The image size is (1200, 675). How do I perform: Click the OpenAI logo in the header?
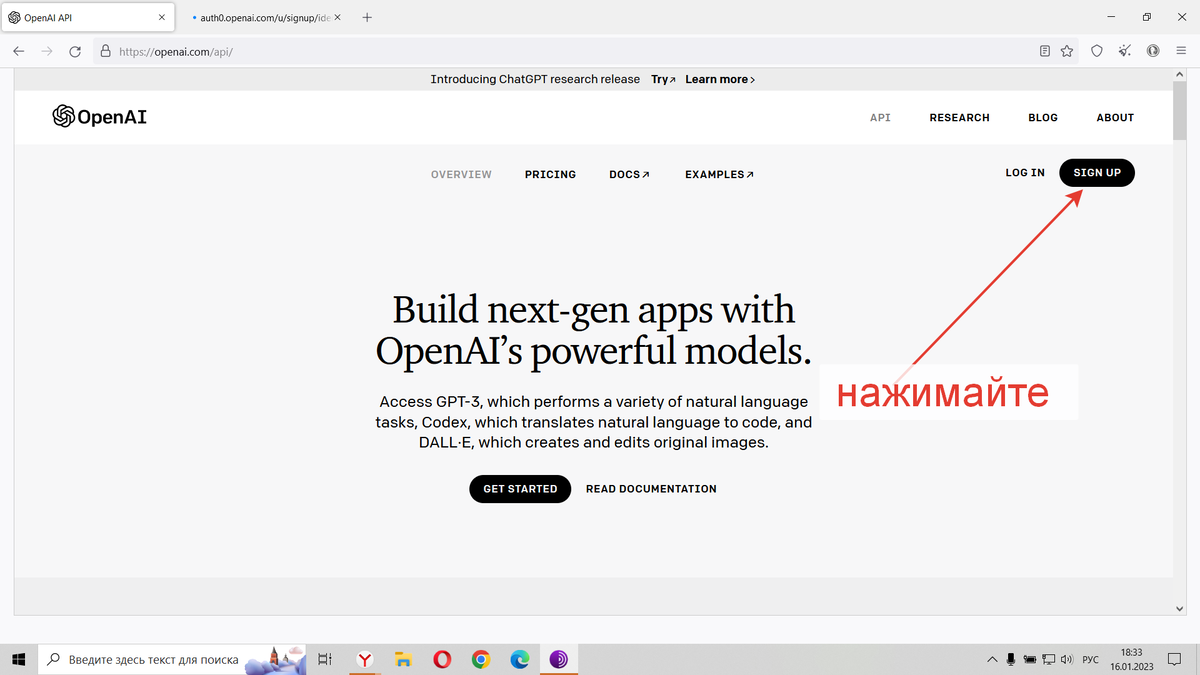pos(100,117)
